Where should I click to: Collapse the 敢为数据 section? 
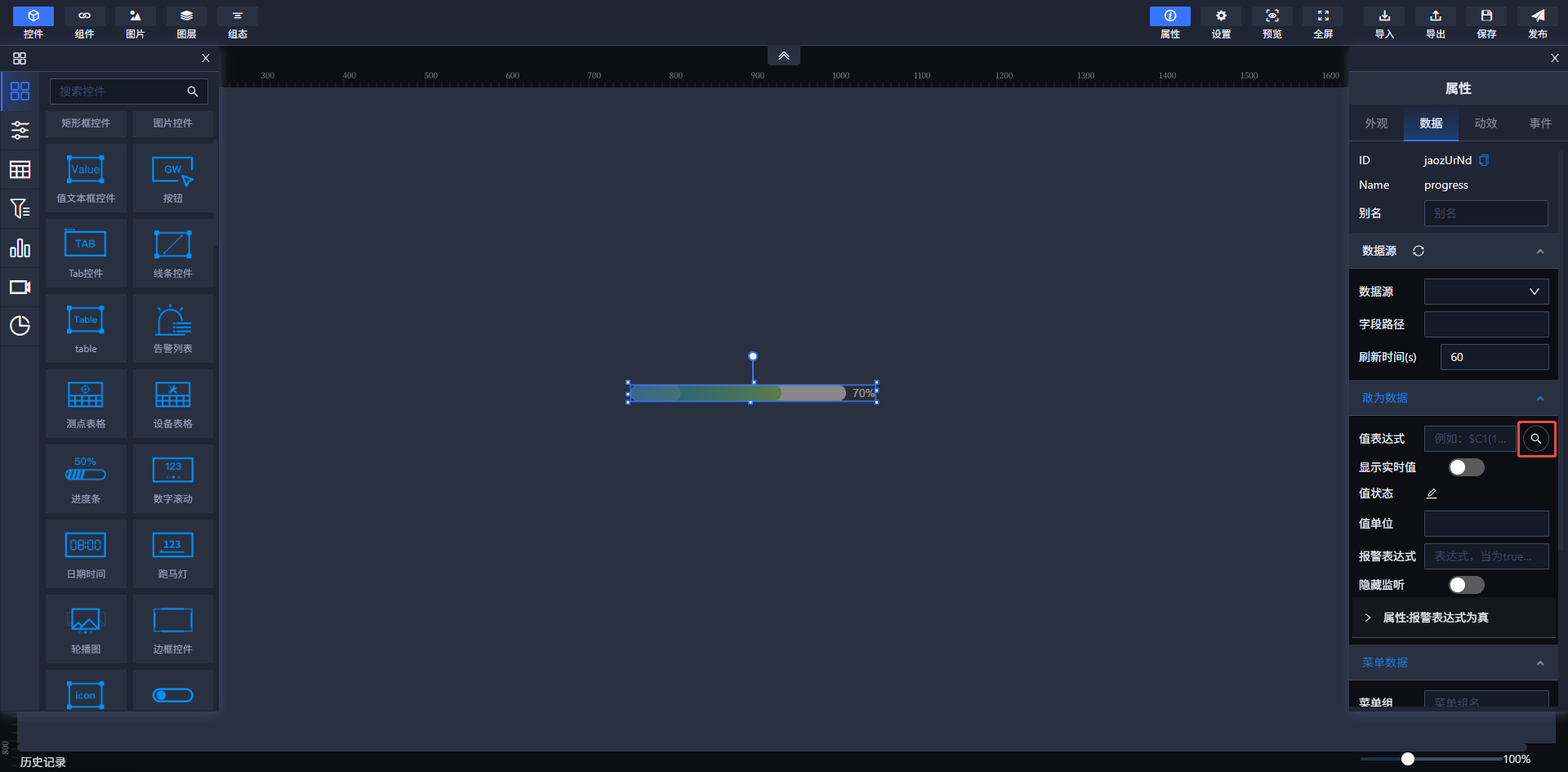point(1539,398)
